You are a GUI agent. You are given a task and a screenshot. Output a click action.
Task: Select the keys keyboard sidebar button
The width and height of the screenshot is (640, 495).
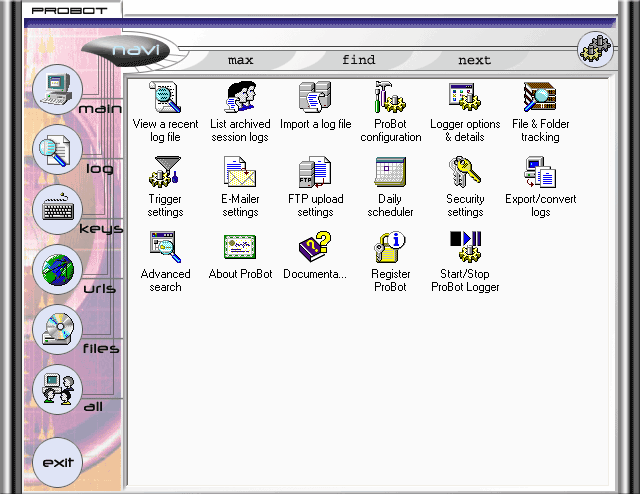[x=58, y=209]
